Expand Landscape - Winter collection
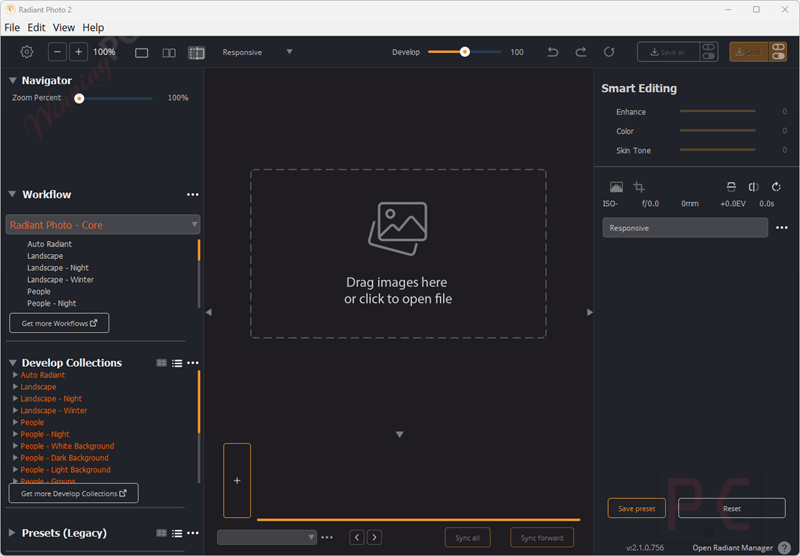Image resolution: width=800 pixels, height=556 pixels. 15,411
